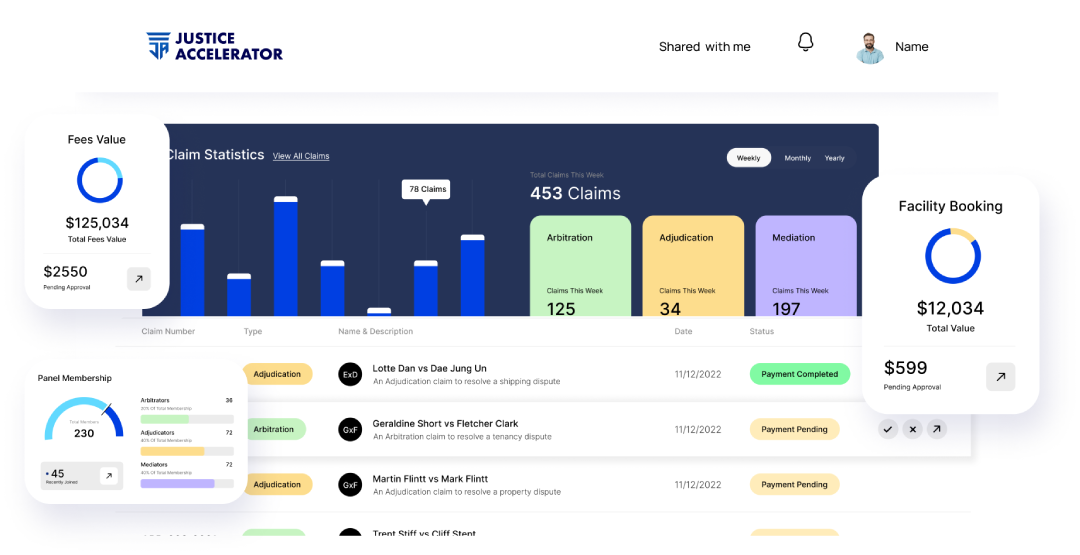This screenshot has width=1080, height=555.
Task: Click the notification bell icon
Action: point(805,43)
